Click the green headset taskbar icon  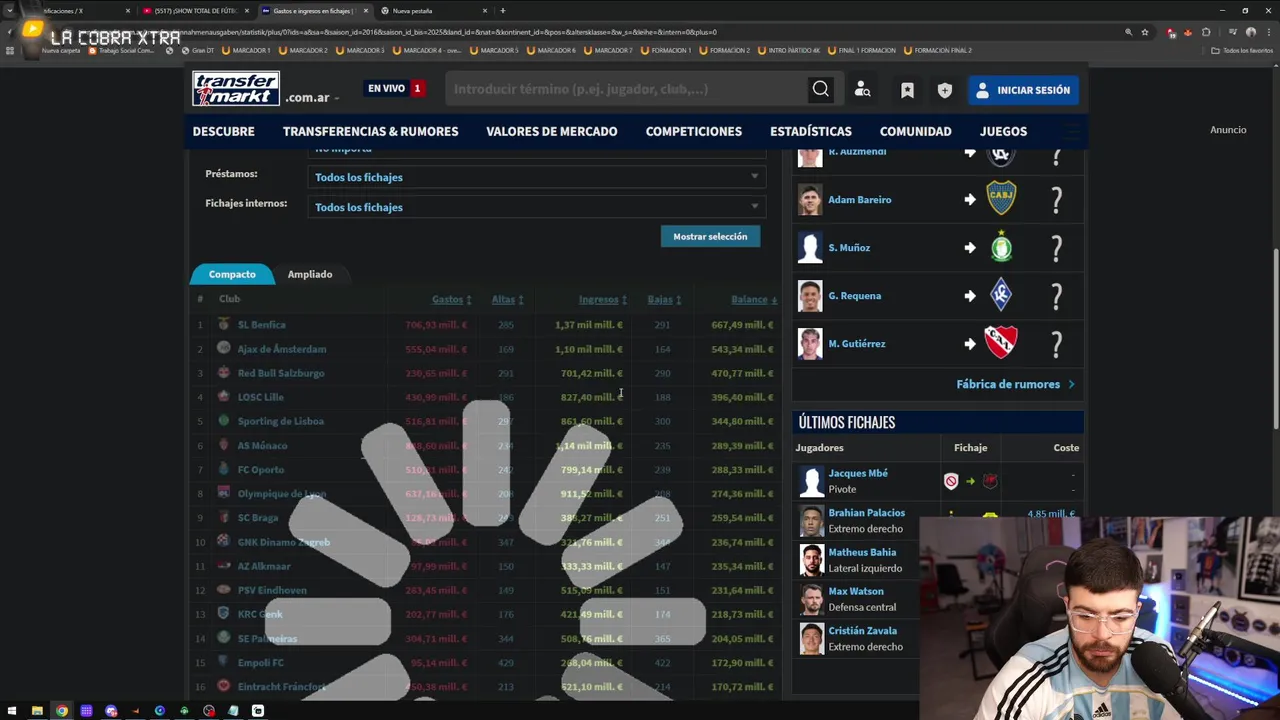point(184,711)
